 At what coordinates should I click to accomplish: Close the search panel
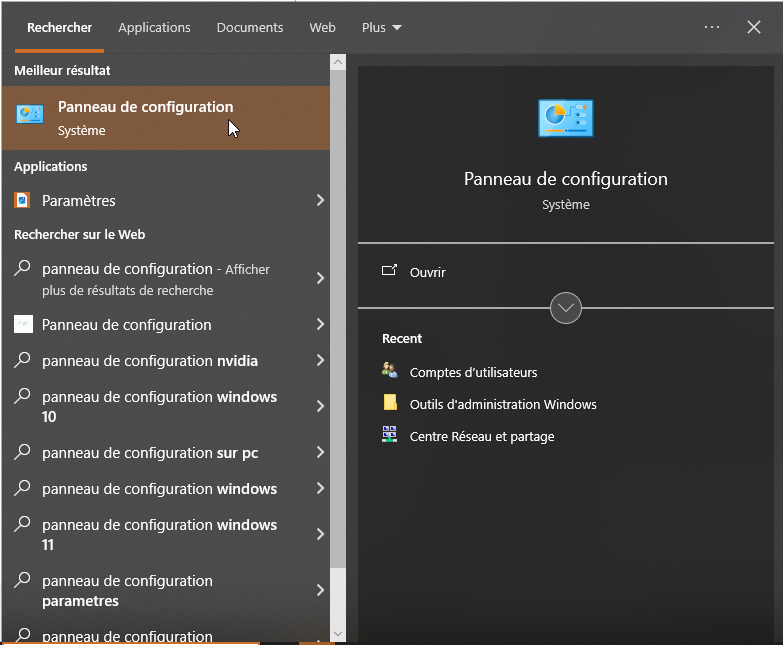coord(754,27)
